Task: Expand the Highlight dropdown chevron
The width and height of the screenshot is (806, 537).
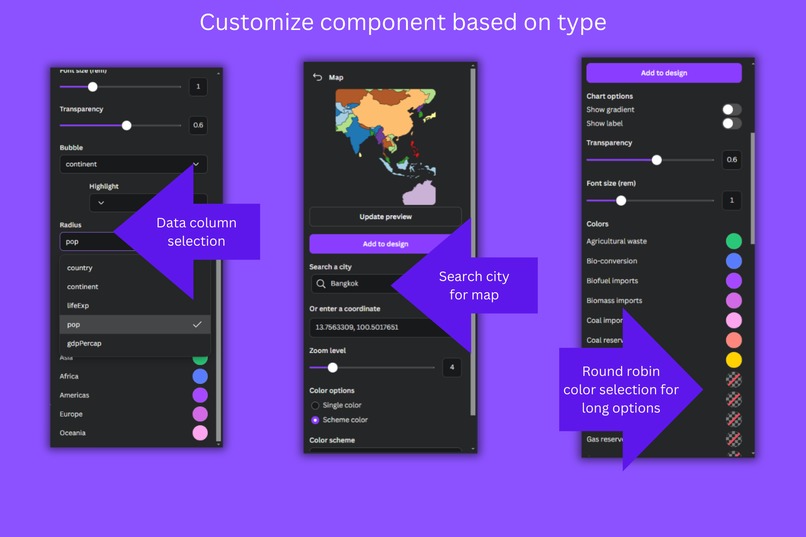Action: [101, 203]
